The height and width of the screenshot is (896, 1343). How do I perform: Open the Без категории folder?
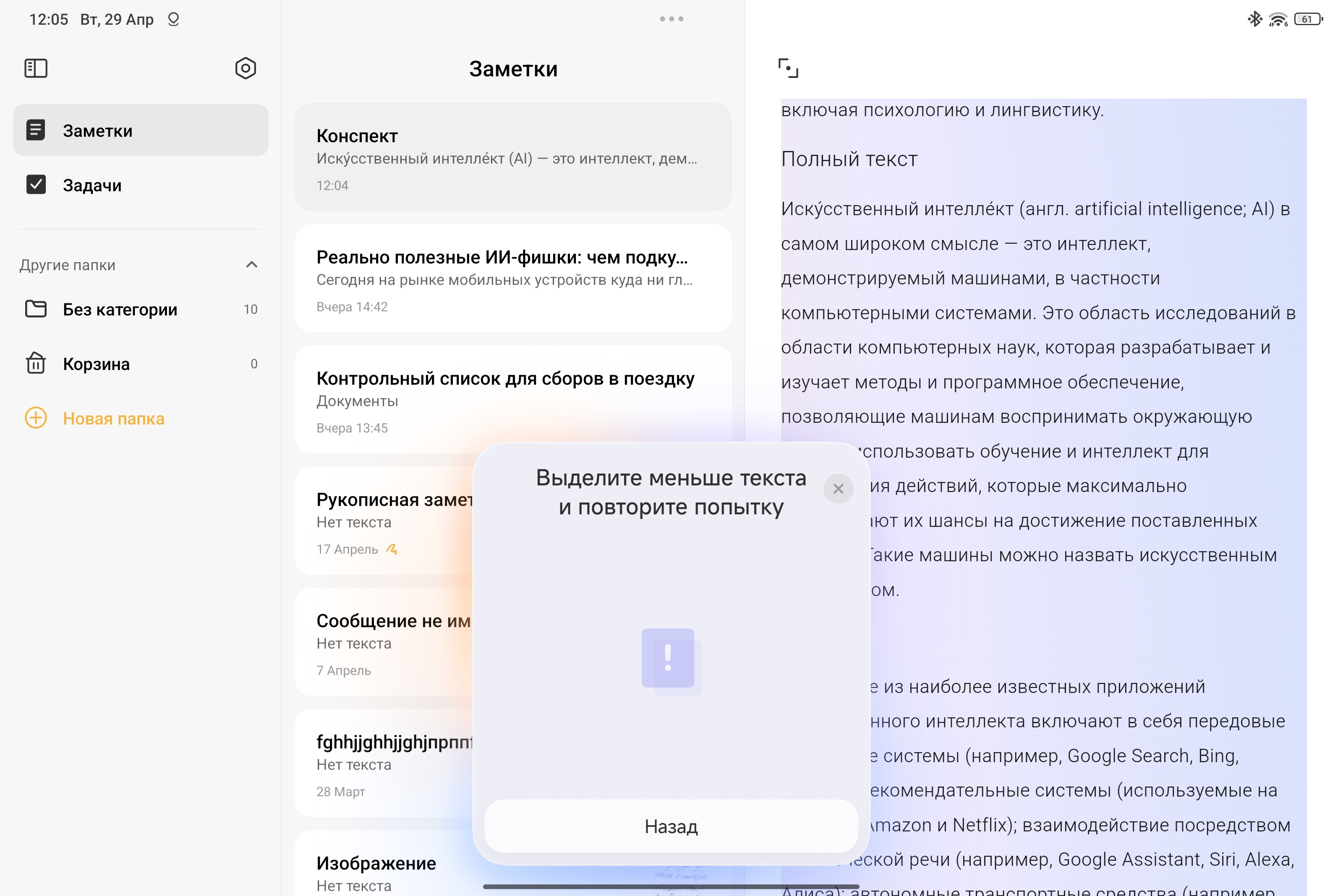pyautogui.click(x=141, y=309)
